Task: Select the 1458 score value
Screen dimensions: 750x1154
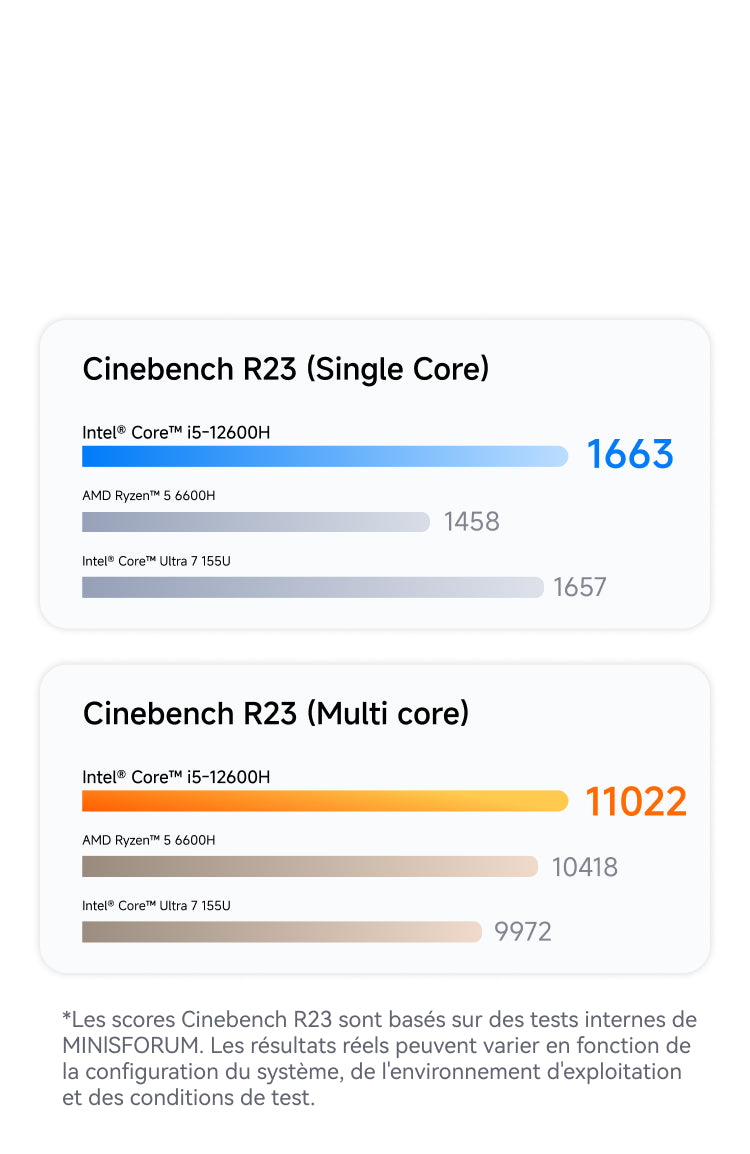Action: (x=471, y=522)
